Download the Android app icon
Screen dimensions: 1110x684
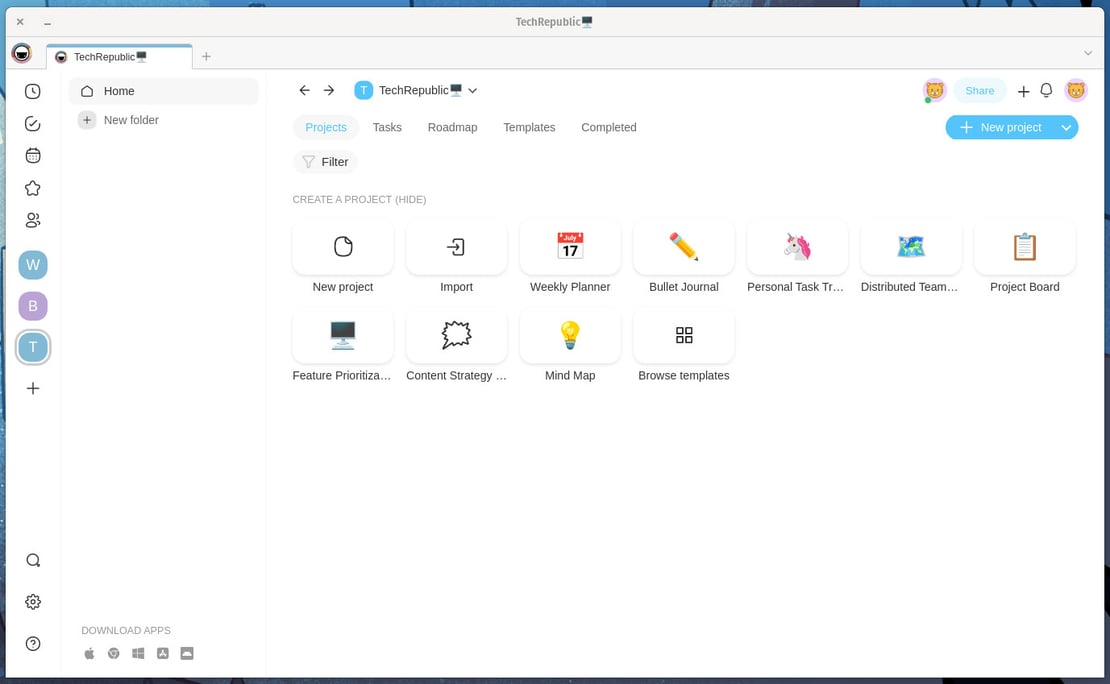187,654
